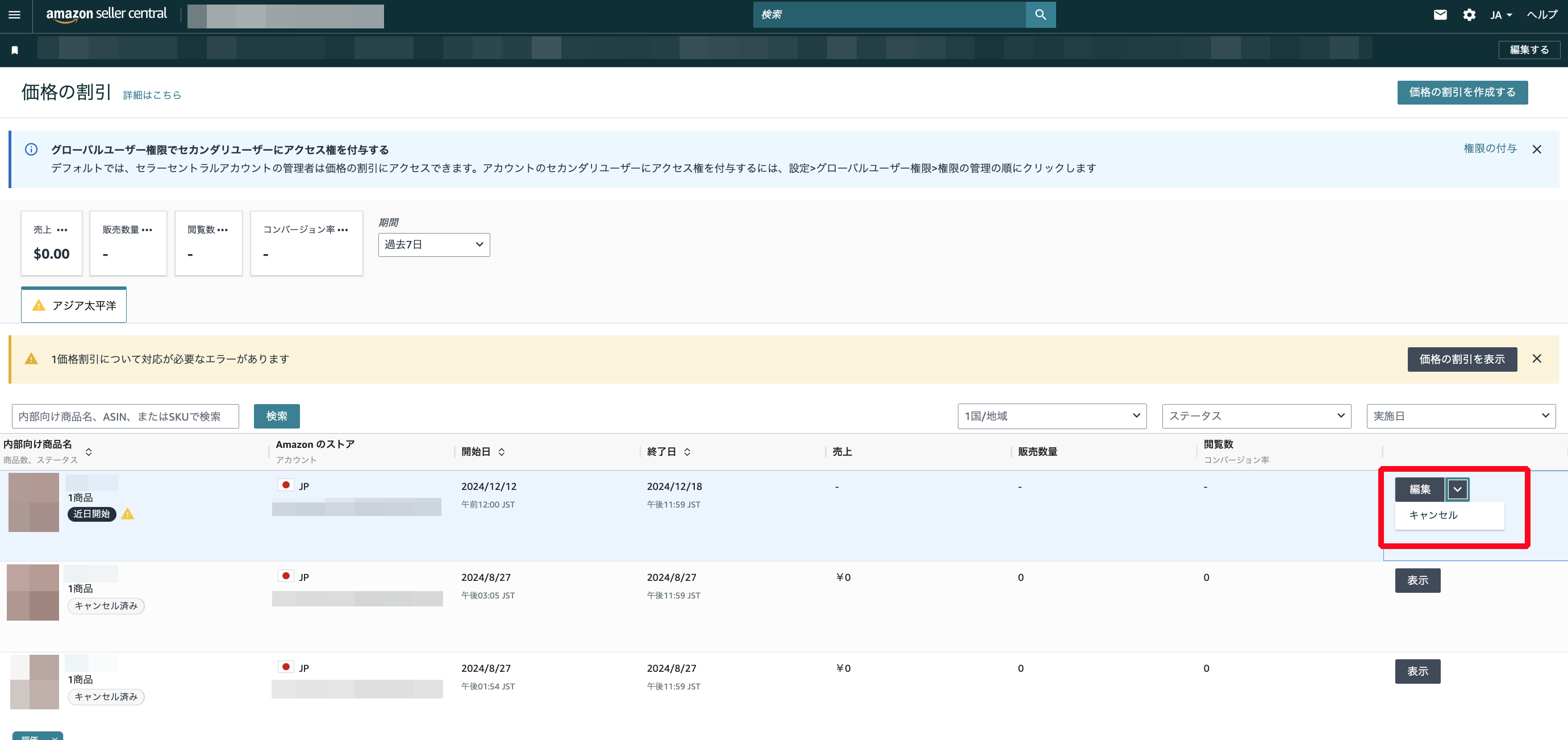Sort by 終了日 column

tap(687, 452)
